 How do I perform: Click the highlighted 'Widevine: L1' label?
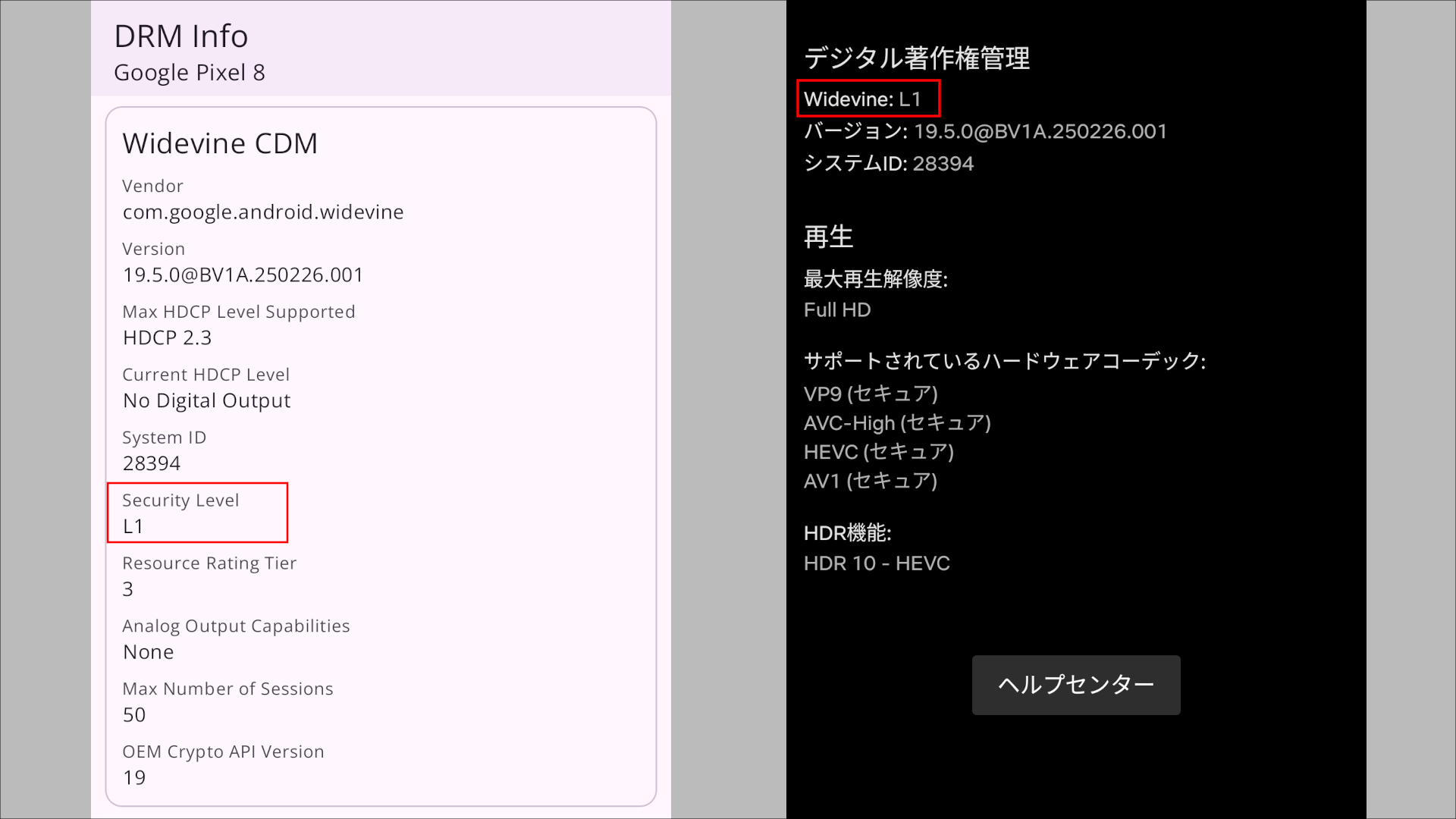tap(868, 97)
